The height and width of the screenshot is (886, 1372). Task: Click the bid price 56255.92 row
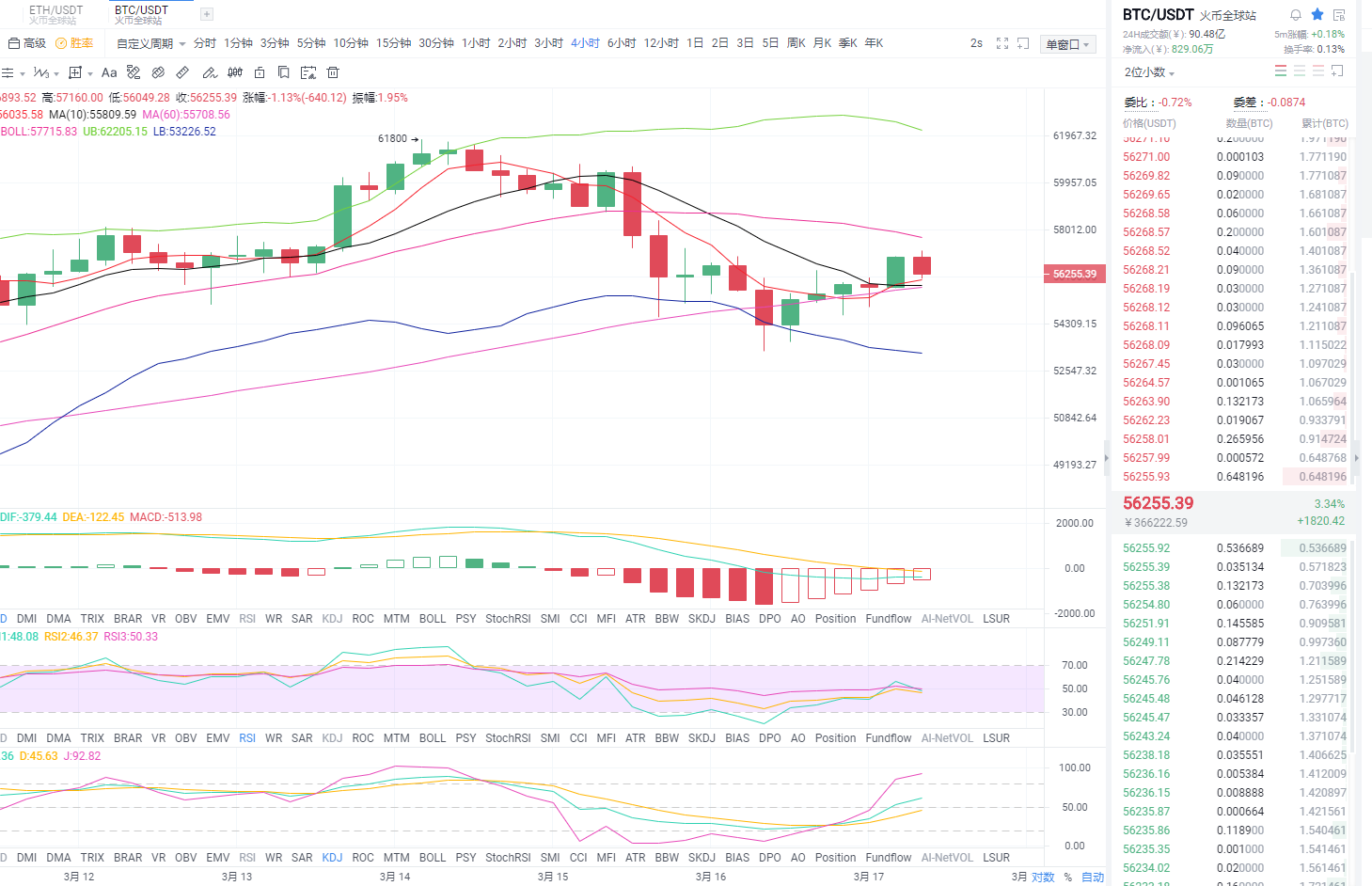coord(1235,548)
